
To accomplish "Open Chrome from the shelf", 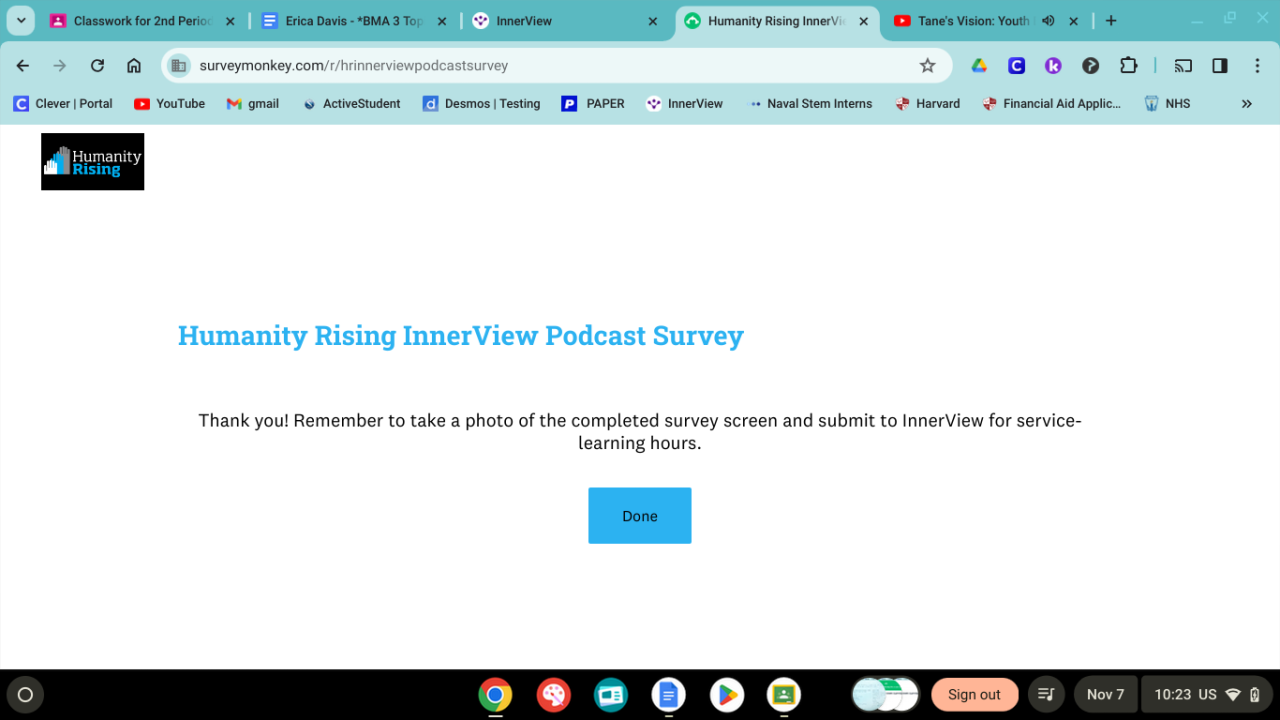I will pyautogui.click(x=496, y=695).
